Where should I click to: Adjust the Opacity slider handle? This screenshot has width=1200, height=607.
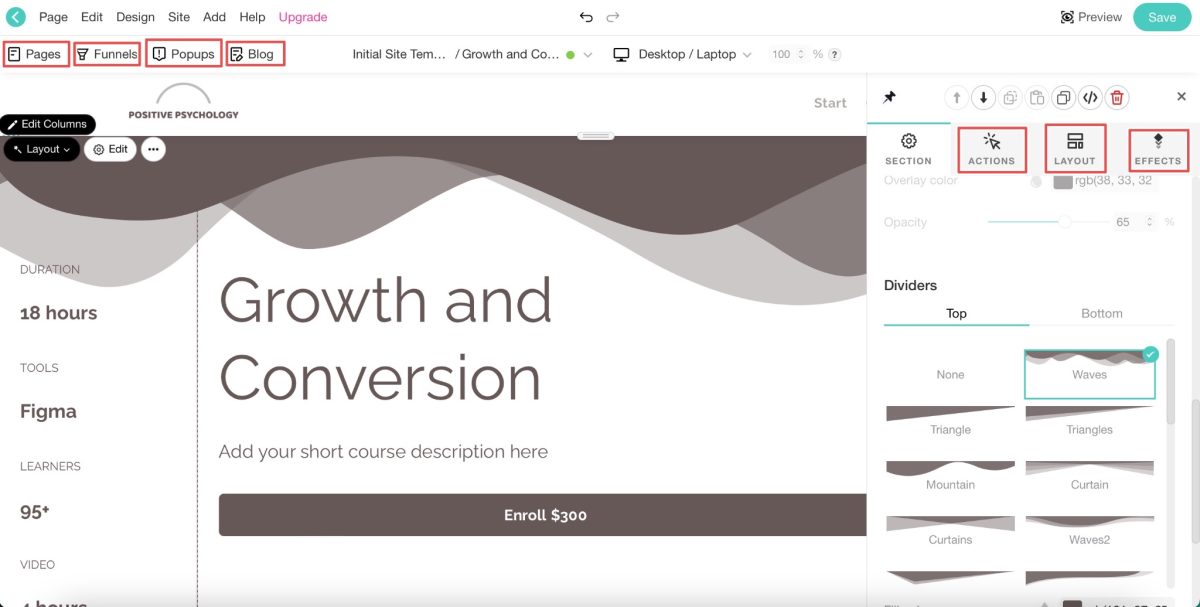point(1065,222)
